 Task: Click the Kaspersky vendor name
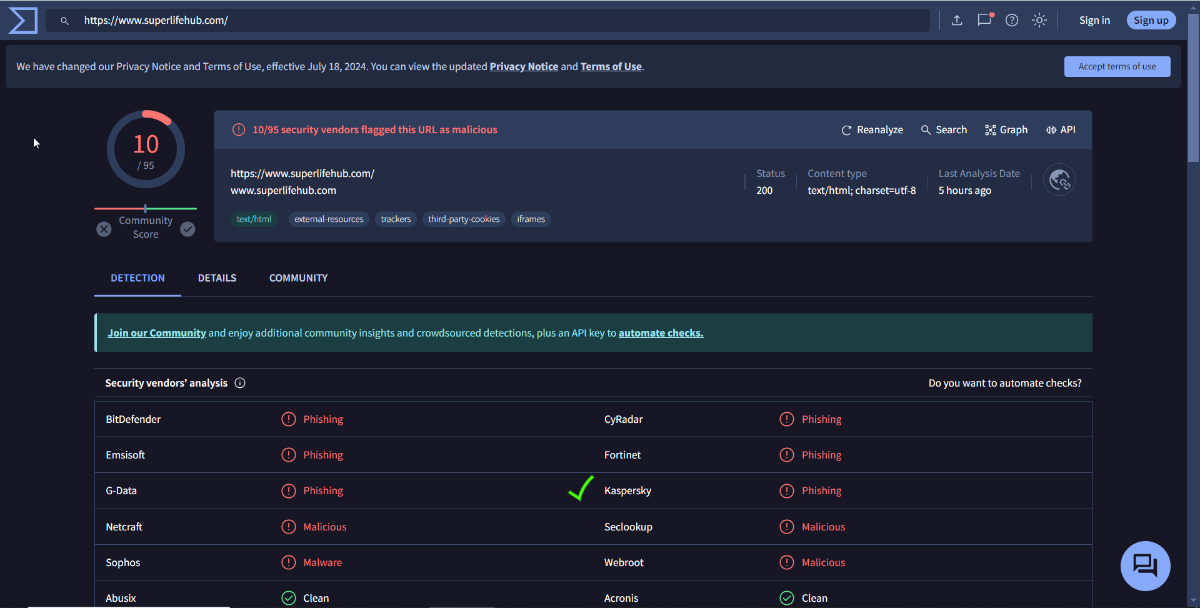tap(628, 491)
